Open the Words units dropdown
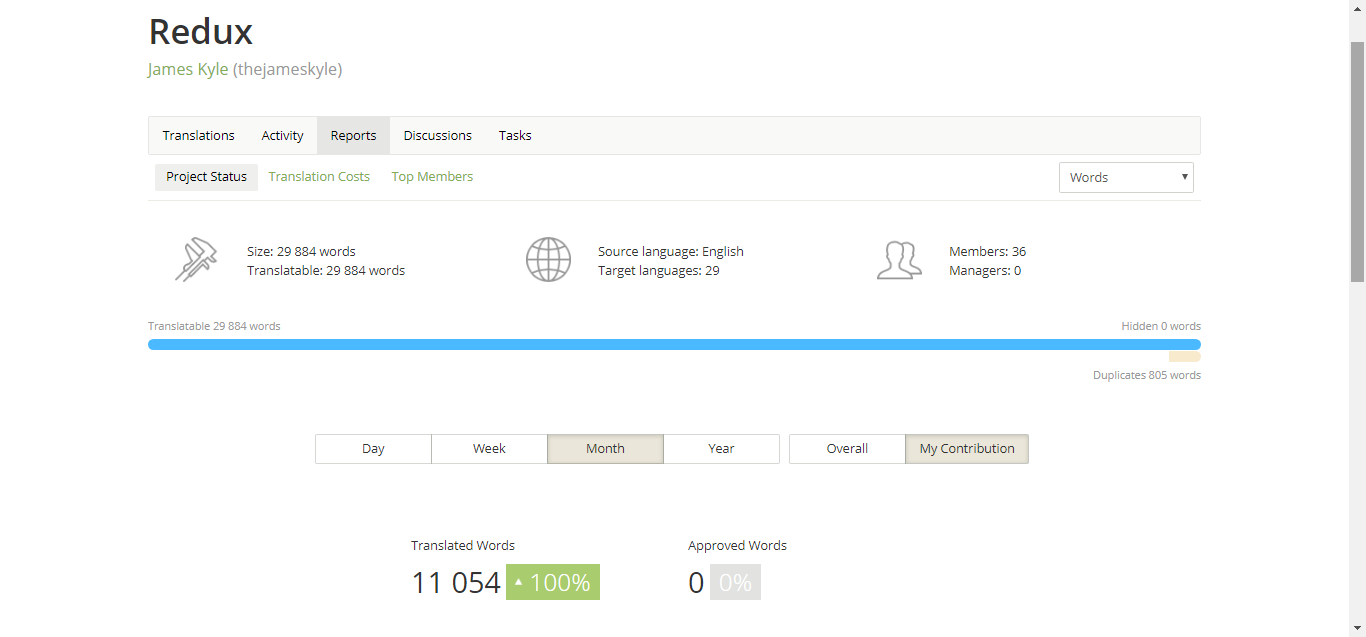 (x=1126, y=177)
